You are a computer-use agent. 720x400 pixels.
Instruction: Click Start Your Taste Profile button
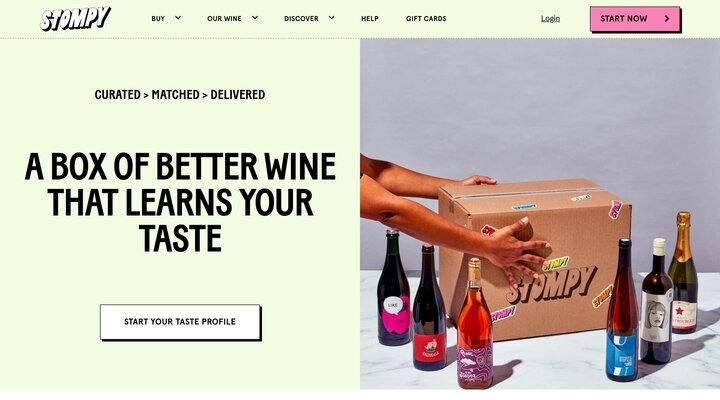(180, 322)
